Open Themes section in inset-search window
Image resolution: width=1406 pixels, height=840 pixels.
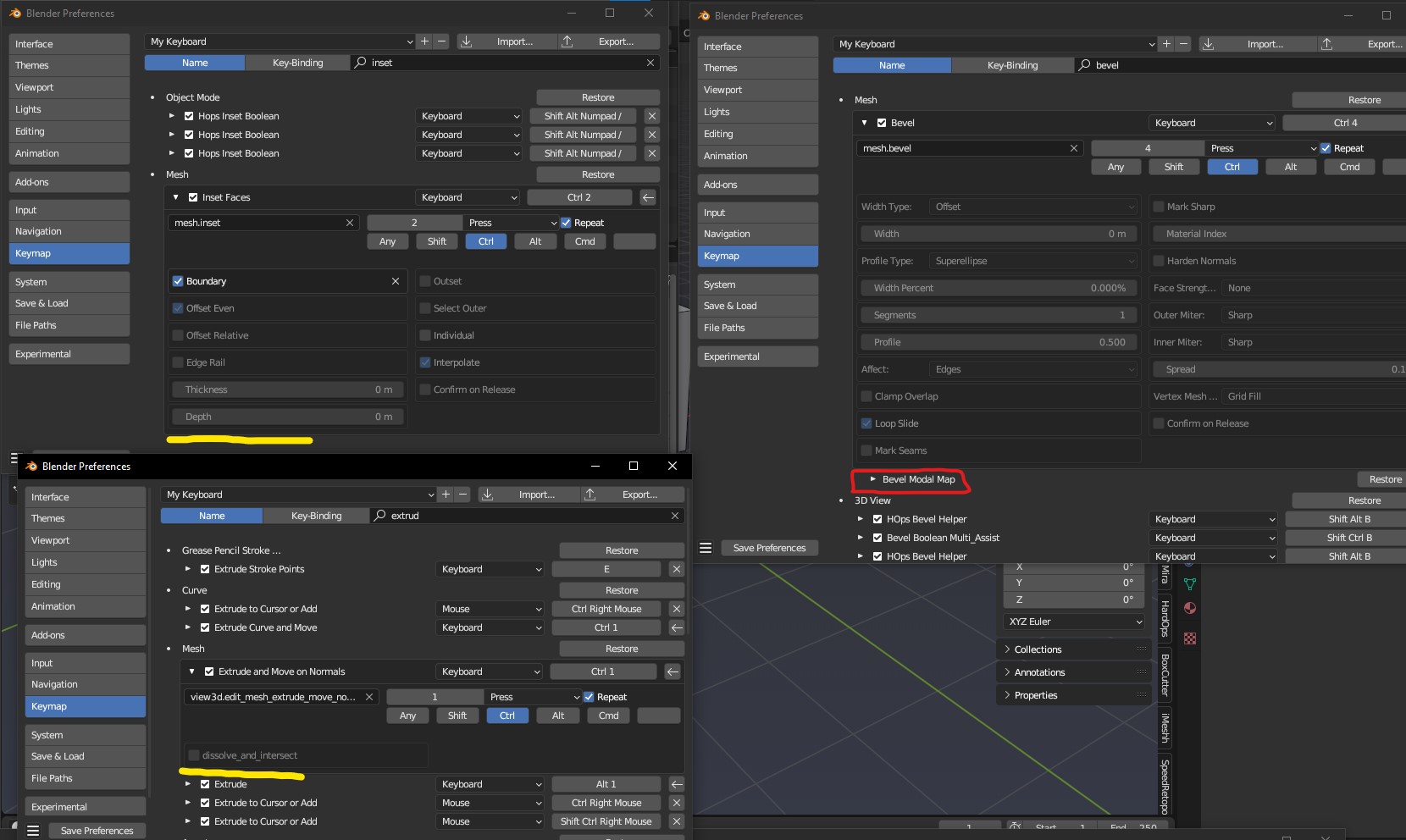pyautogui.click(x=69, y=65)
